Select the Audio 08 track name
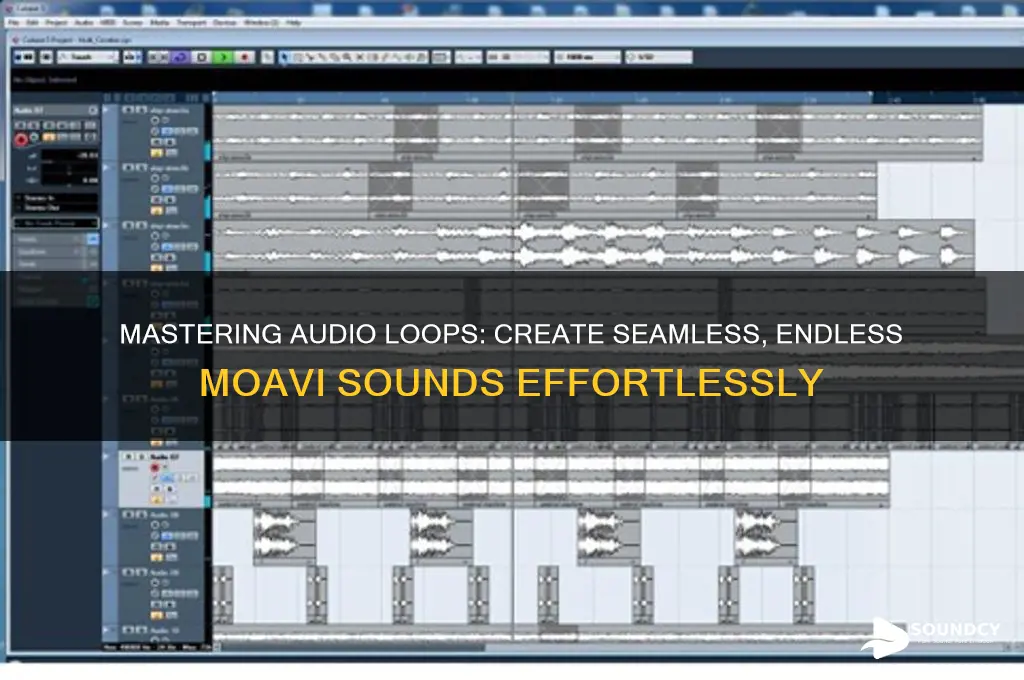Image resolution: width=1024 pixels, height=680 pixels. point(163,515)
